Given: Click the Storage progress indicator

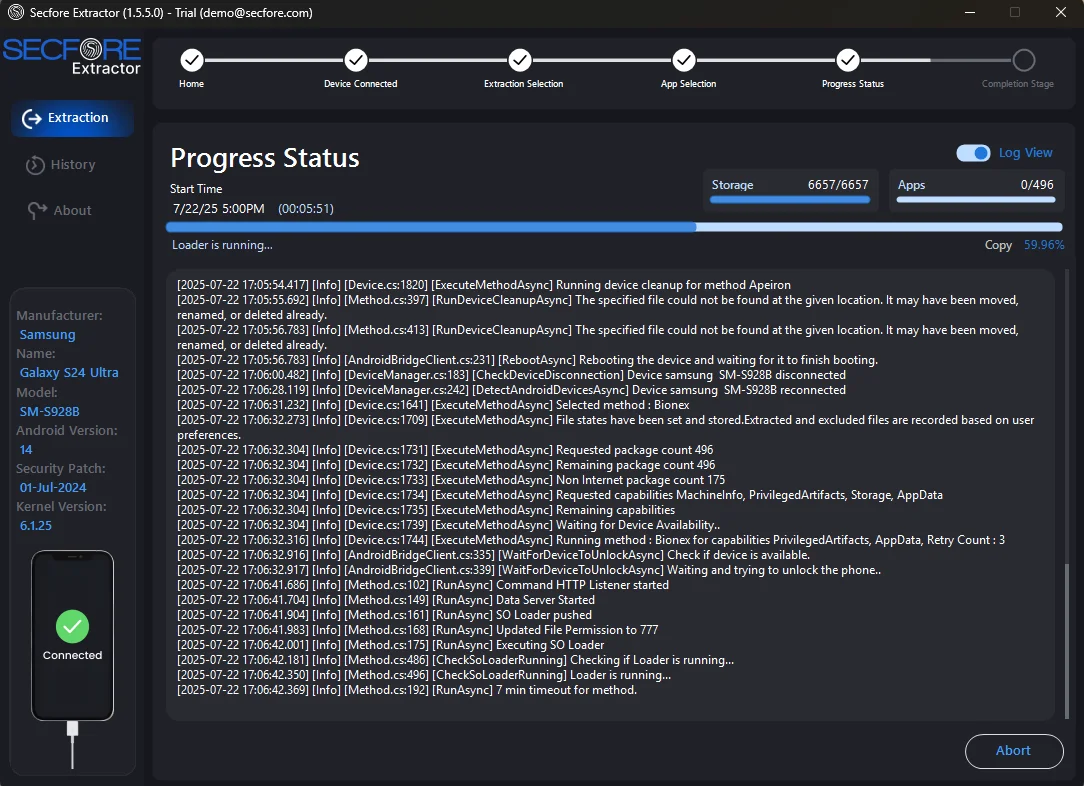Looking at the screenshot, I should pos(789,199).
